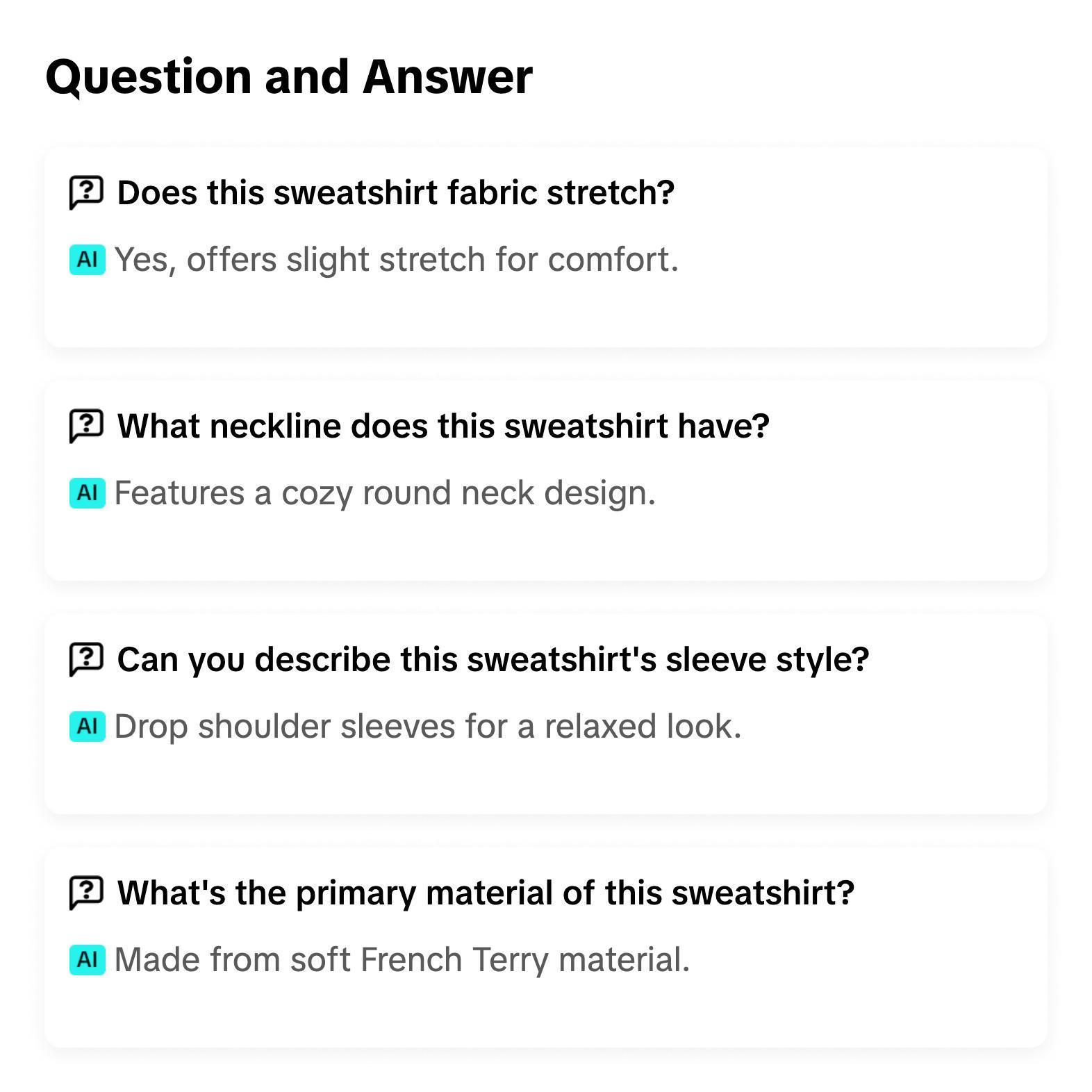Click the "Question and Answer" heading
Screen dimensions: 1092x1092
[x=289, y=76]
